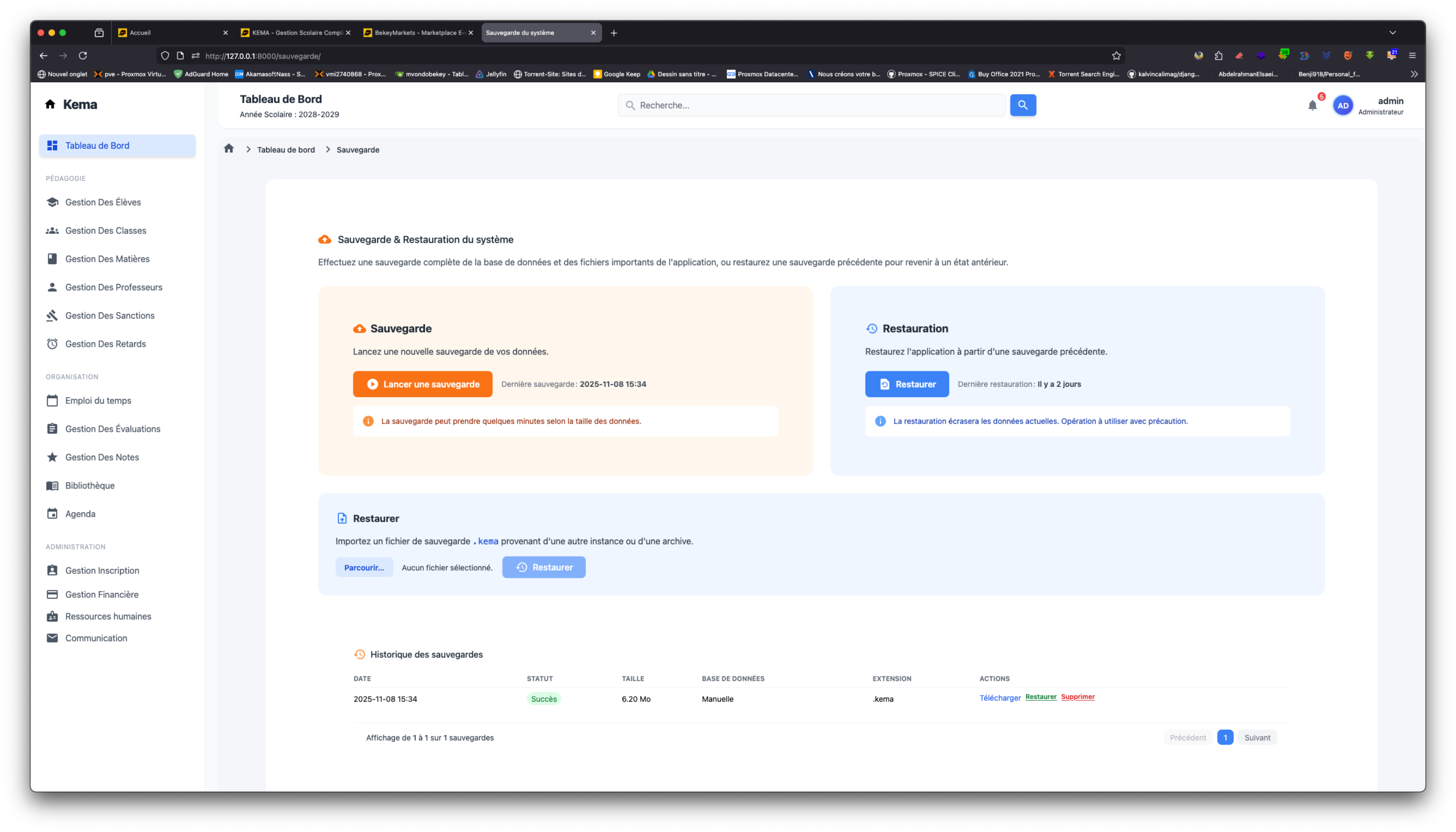This screenshot has height=832, width=1456.
Task: Click Lancer une sauvegarde button
Action: pyautogui.click(x=422, y=384)
